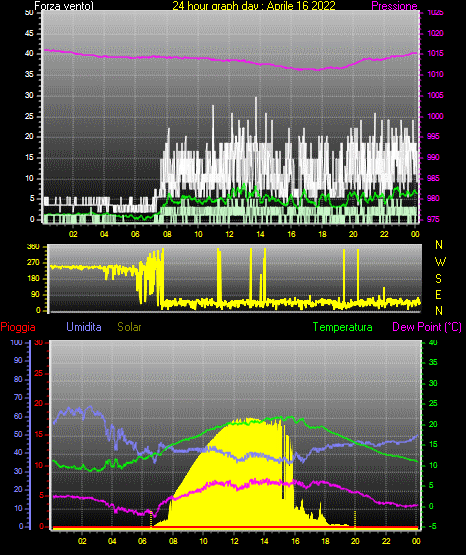466x555 pixels.
Task: Click the W wind direction letter
Action: click(440, 262)
